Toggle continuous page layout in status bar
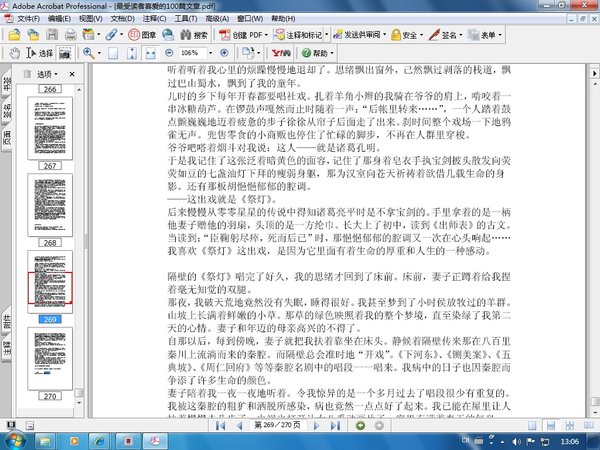This screenshot has width=600, height=450. pyautogui.click(x=551, y=426)
